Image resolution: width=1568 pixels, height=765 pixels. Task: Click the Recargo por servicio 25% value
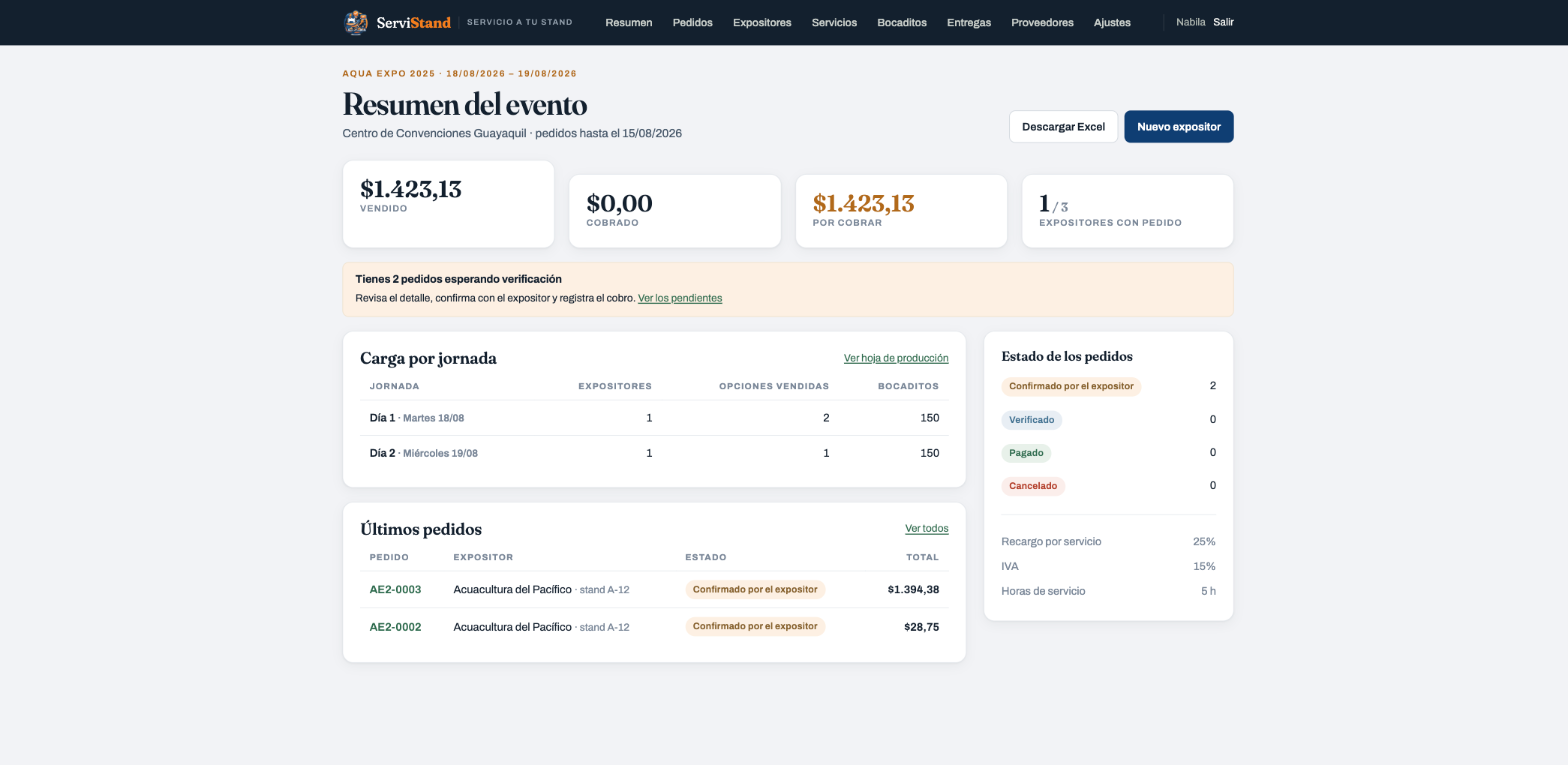[x=1204, y=542]
